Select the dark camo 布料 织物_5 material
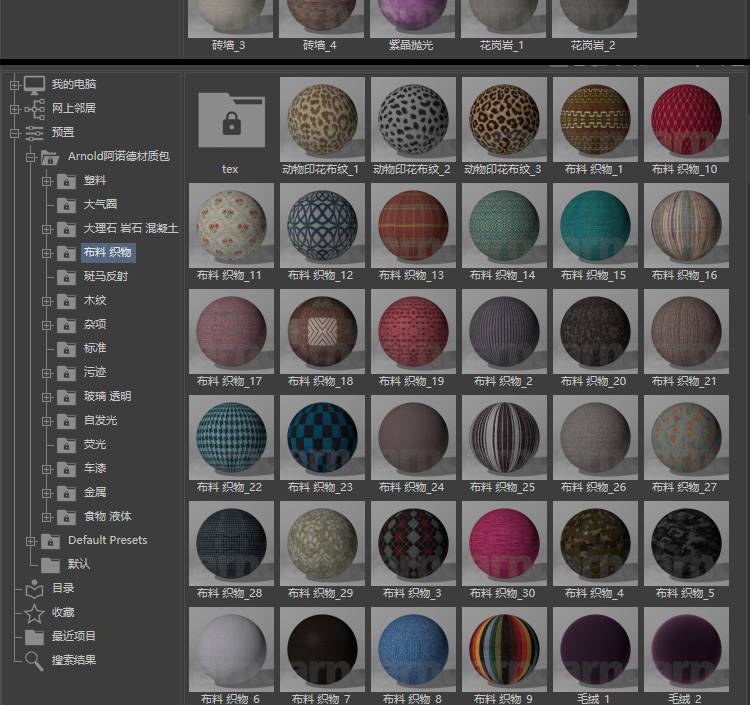 (686, 544)
